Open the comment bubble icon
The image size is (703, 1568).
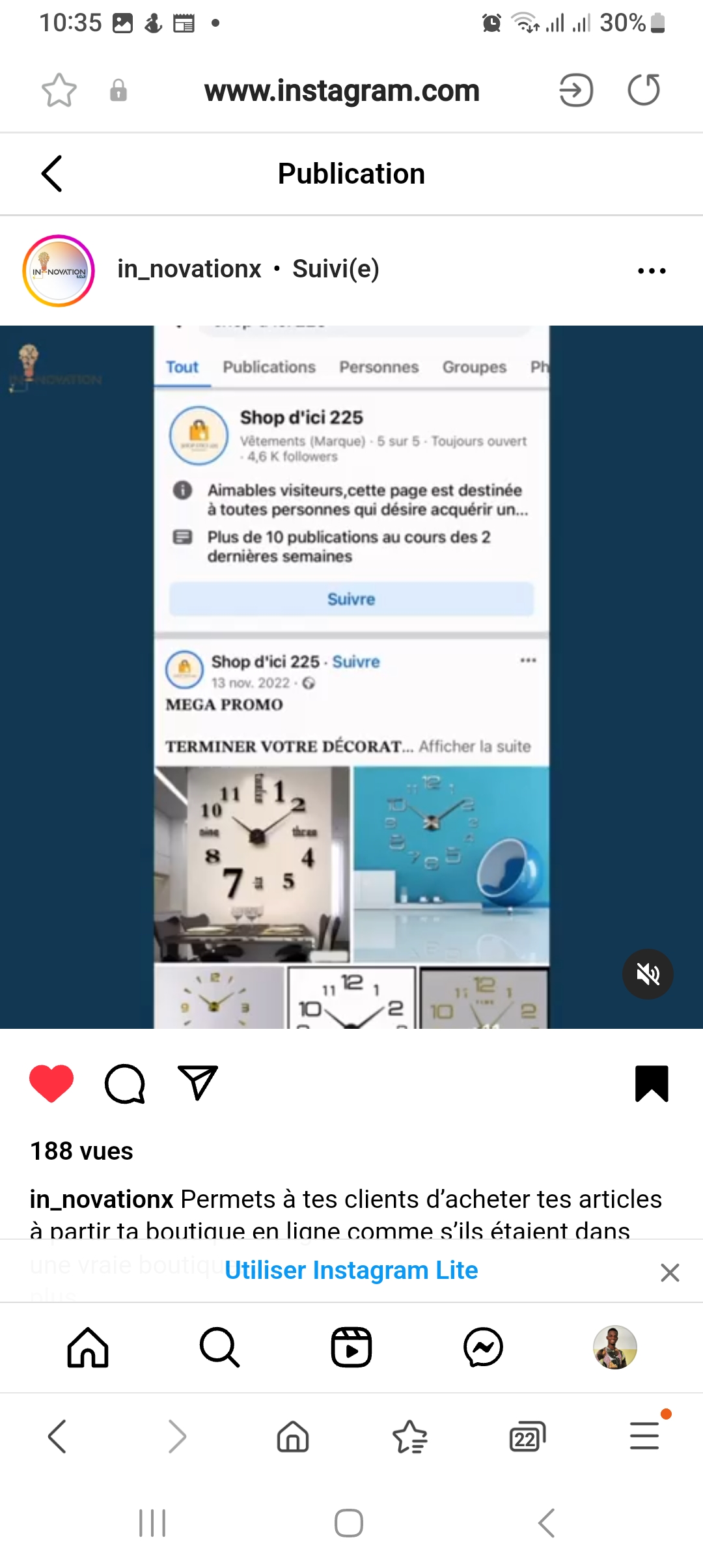(125, 1084)
